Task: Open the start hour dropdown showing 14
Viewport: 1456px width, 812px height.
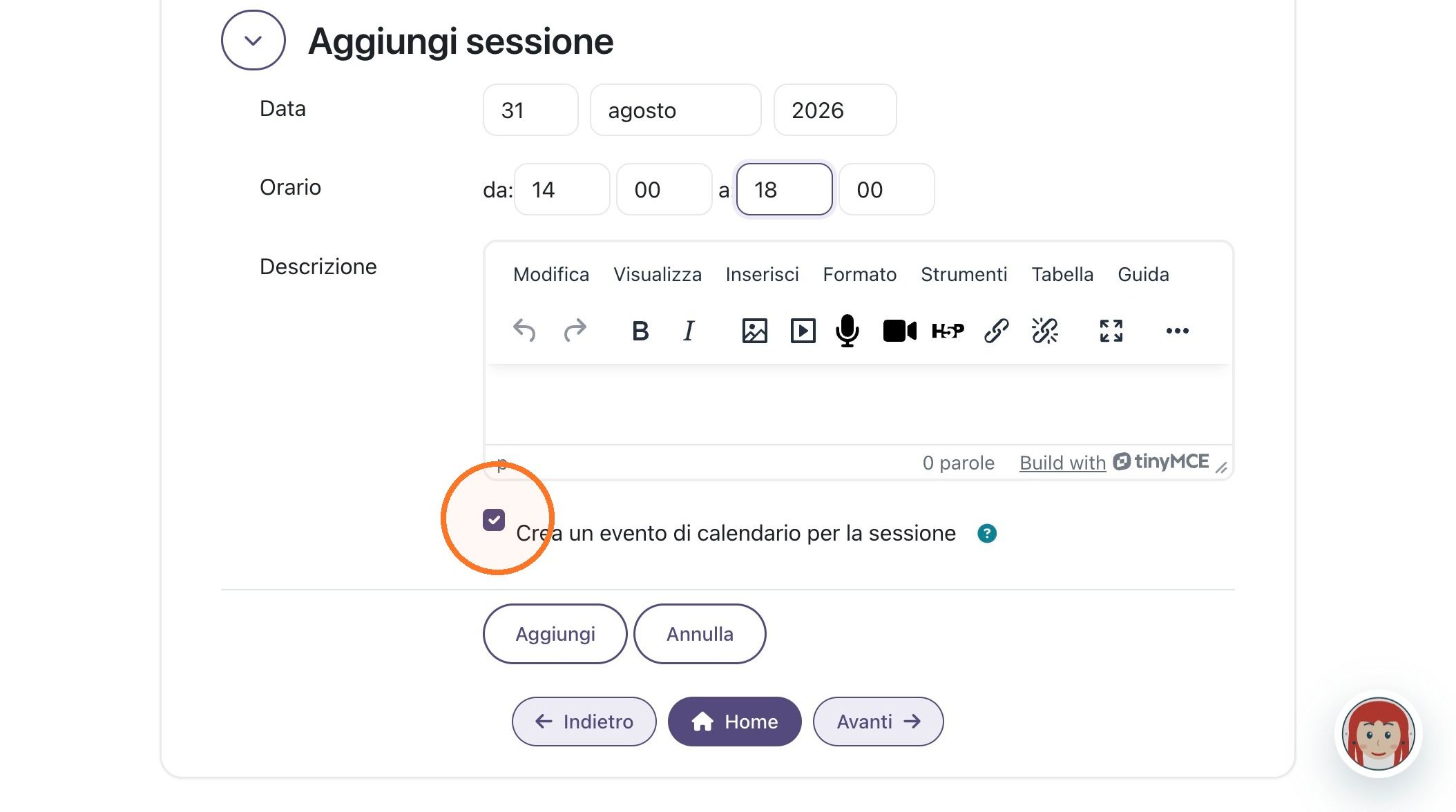Action: click(x=562, y=189)
